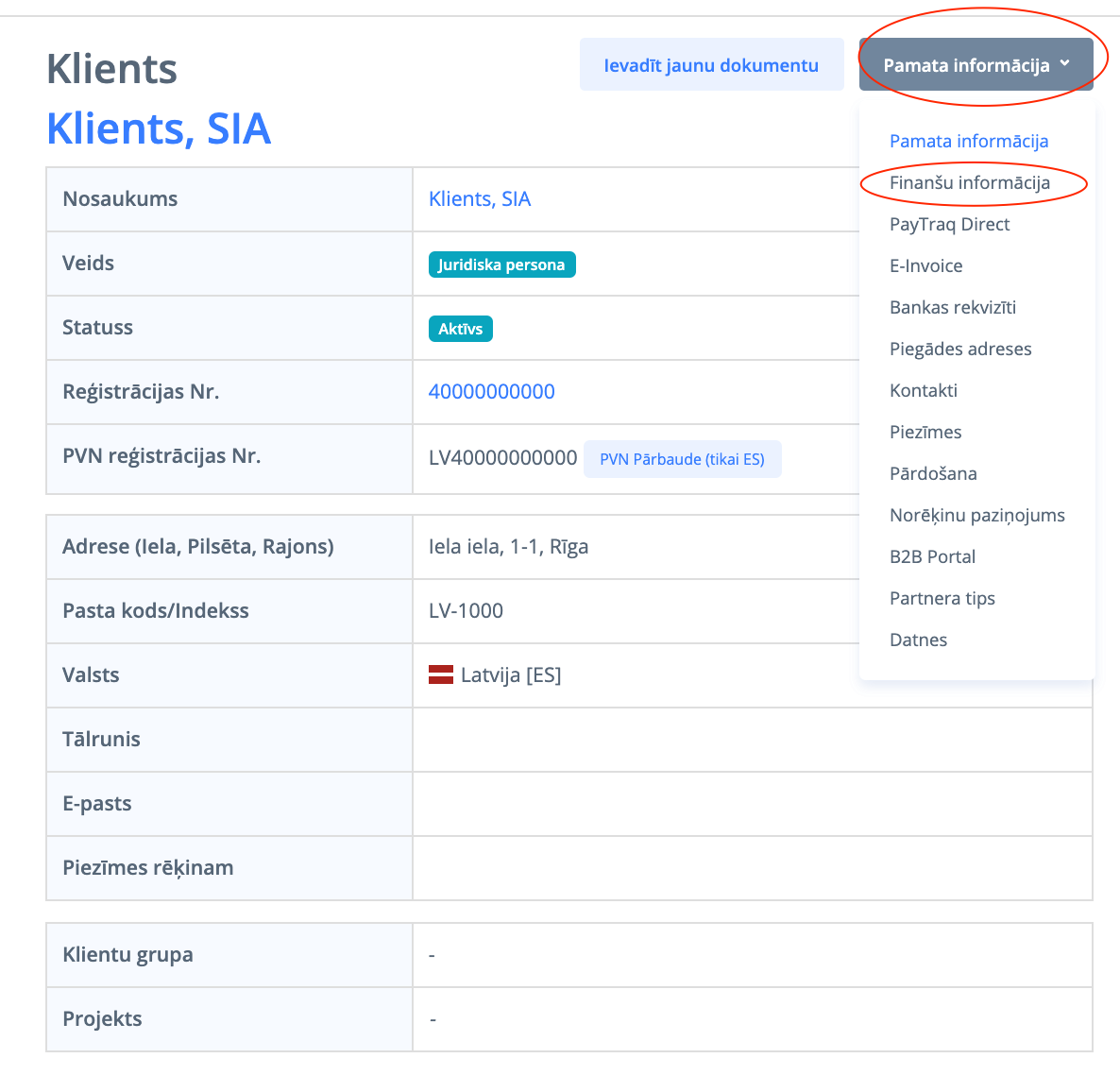This screenshot has width=1120, height=1075.
Task: Open Piezīmes from dropdown list
Action: (x=925, y=432)
